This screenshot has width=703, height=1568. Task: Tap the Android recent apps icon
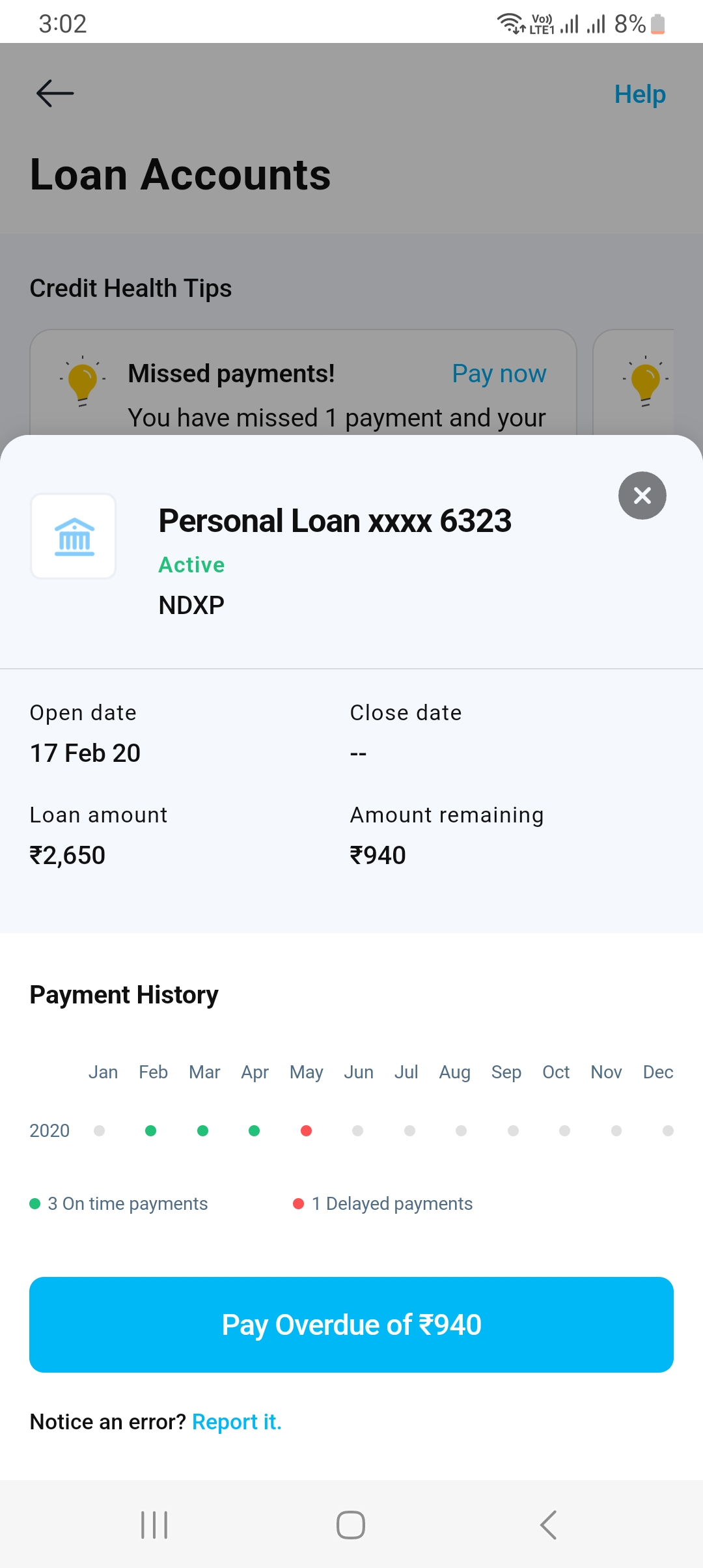(154, 1524)
